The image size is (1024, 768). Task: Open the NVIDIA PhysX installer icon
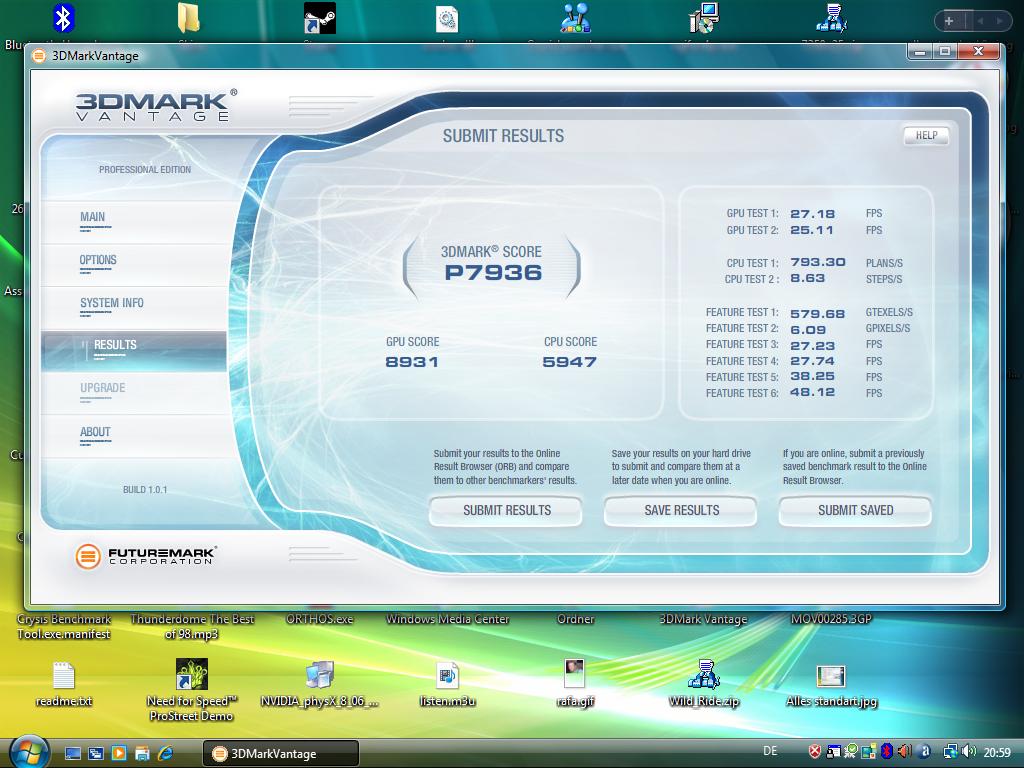tap(319, 675)
